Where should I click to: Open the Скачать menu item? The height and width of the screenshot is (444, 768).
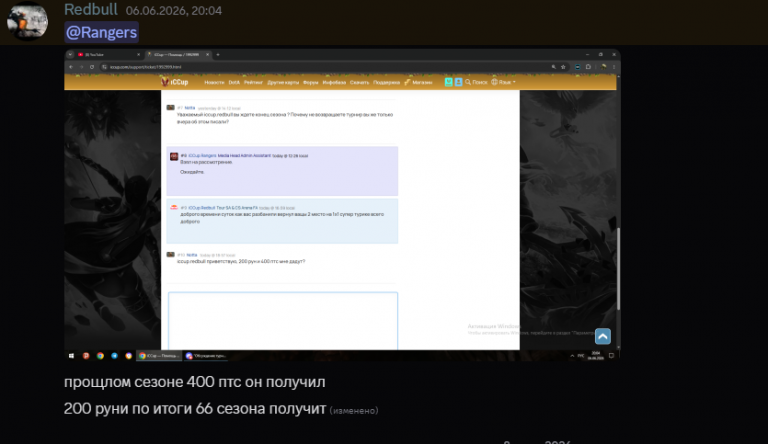[x=360, y=82]
